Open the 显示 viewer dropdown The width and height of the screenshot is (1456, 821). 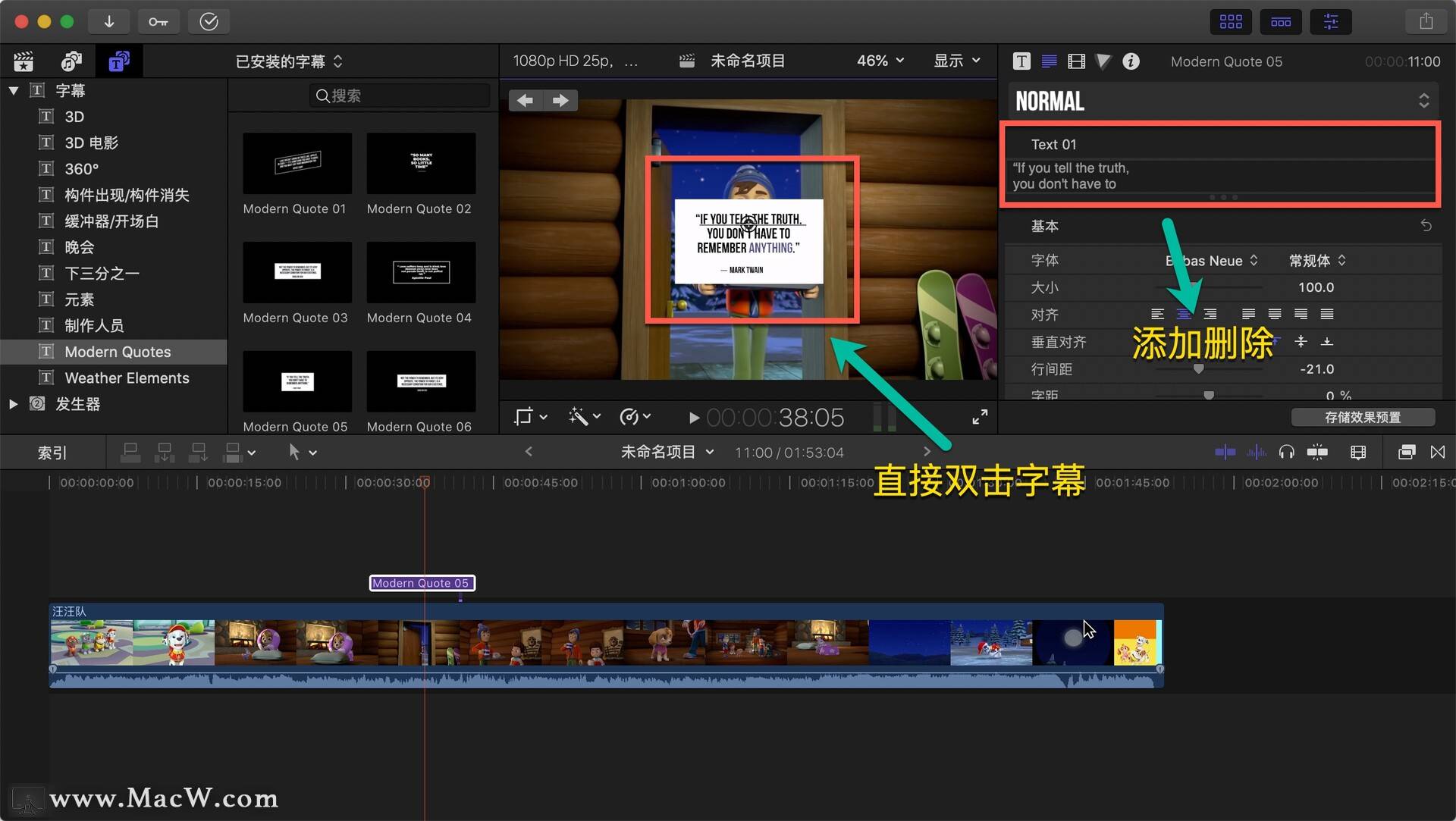tap(957, 61)
